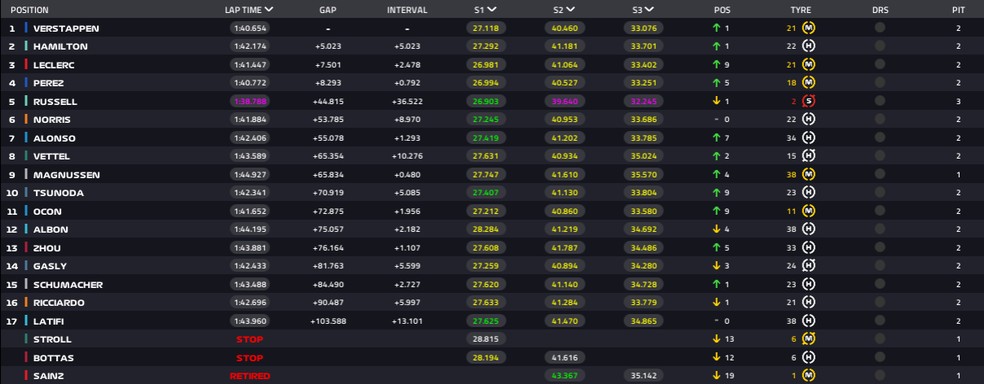Click Russell's yellow position-loss arrow
This screenshot has width=984, height=384.
click(716, 102)
